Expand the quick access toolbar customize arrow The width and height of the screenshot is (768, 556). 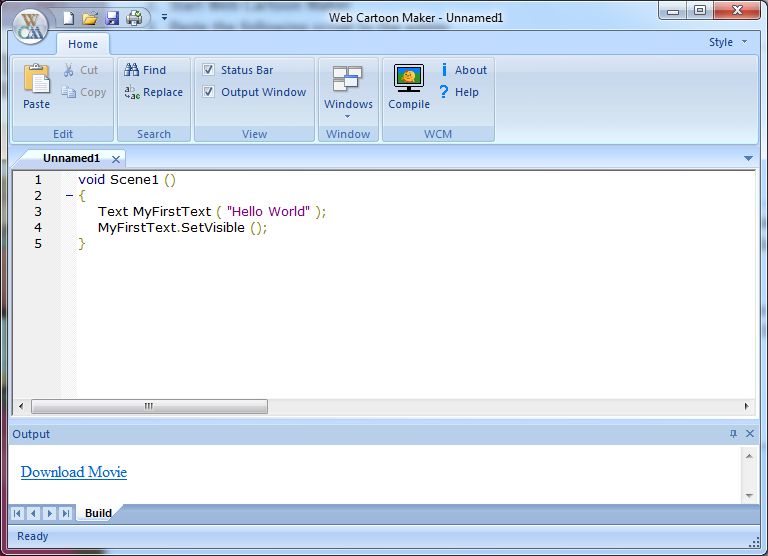pos(165,17)
